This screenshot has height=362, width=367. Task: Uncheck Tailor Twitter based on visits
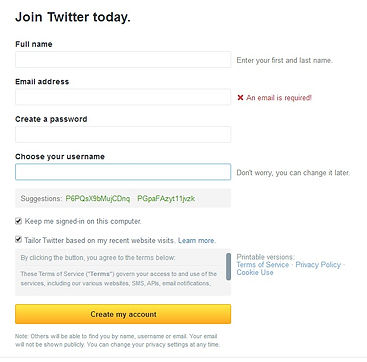18,240
